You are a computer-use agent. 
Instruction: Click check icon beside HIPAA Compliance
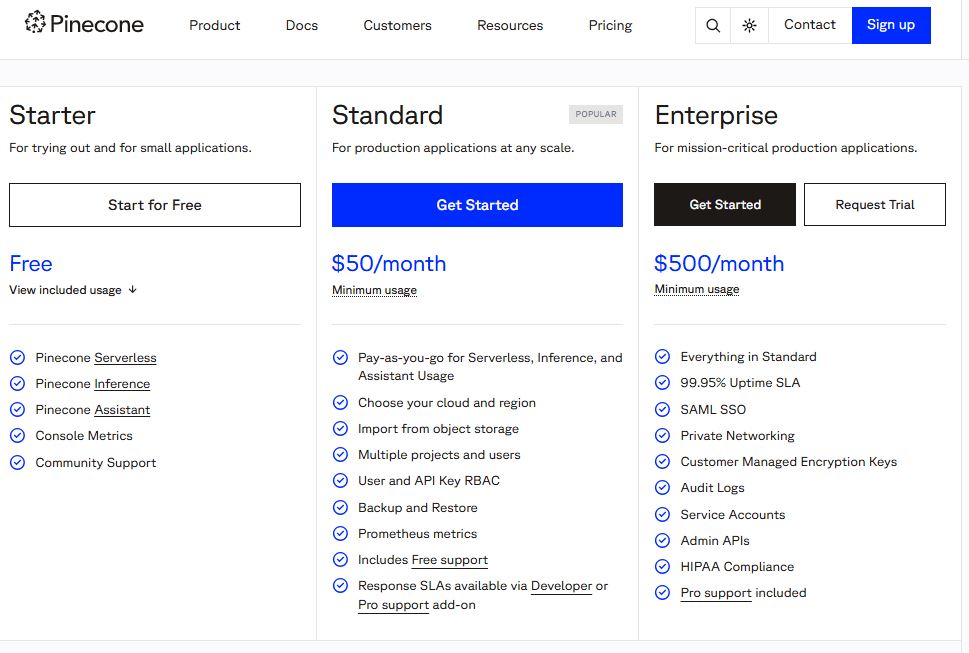pyautogui.click(x=662, y=567)
